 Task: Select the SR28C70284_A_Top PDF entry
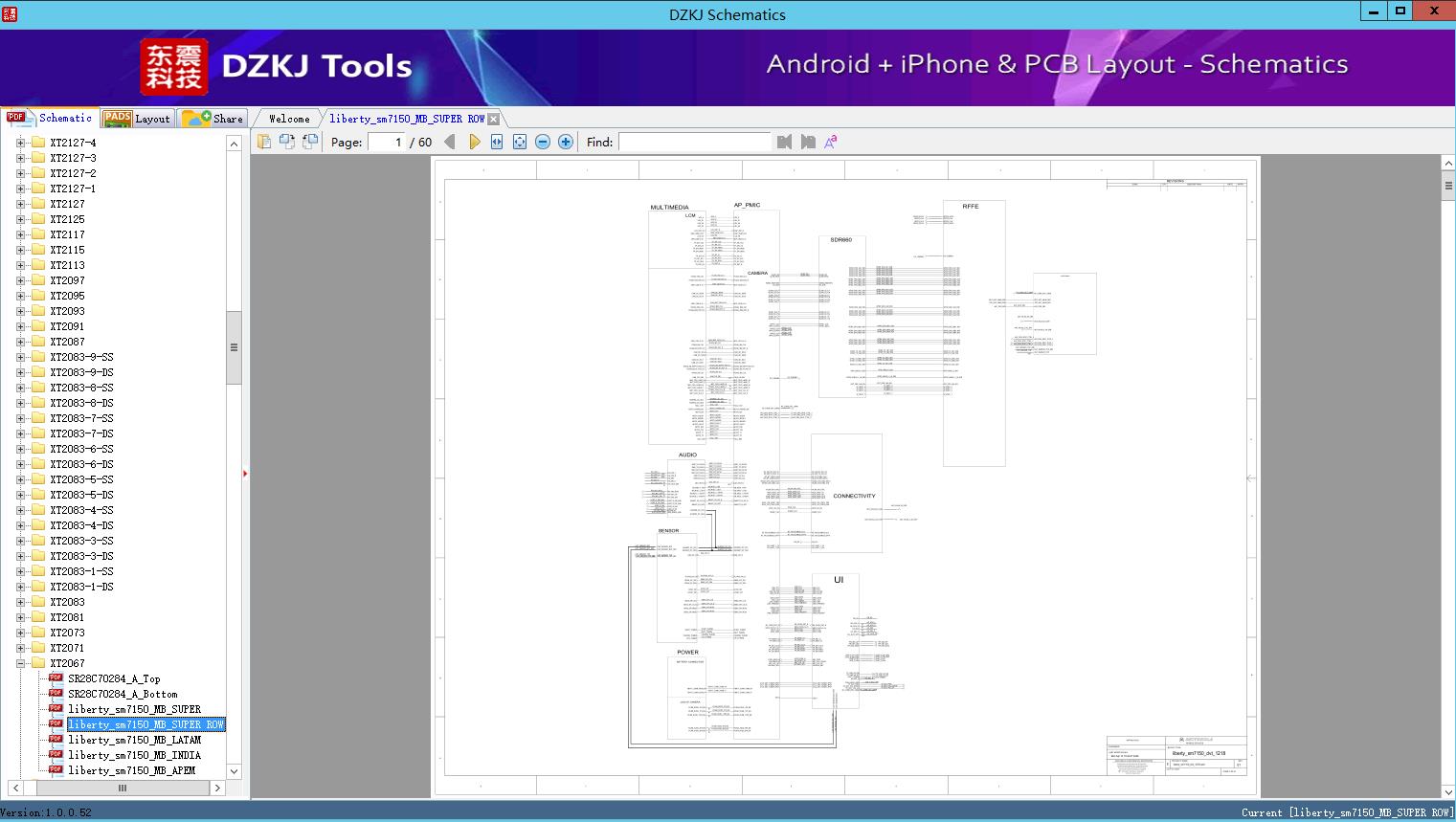click(x=119, y=678)
